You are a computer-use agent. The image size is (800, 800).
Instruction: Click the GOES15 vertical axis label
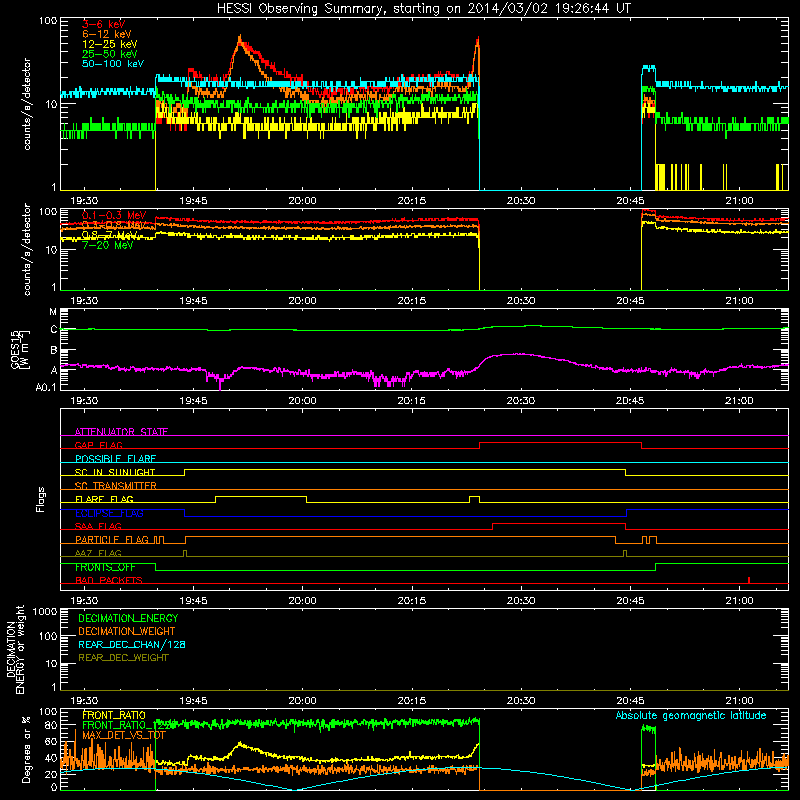pos(19,349)
